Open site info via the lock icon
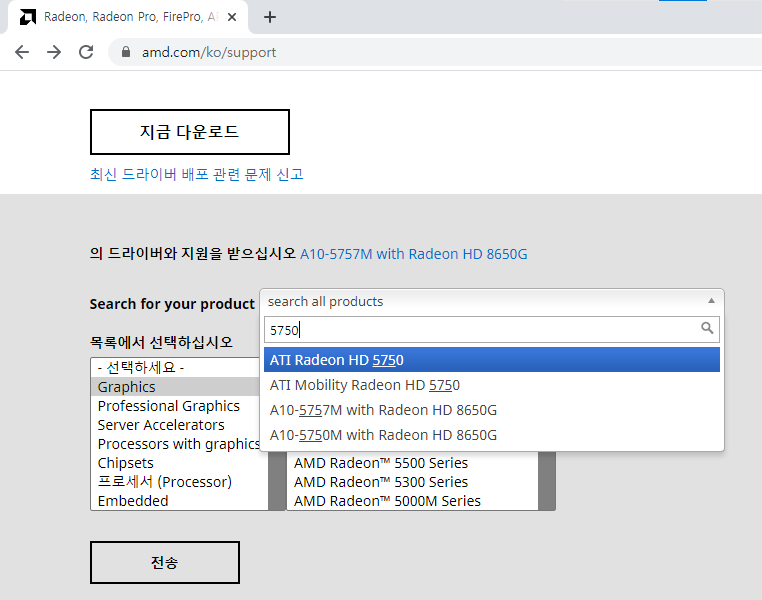The image size is (762, 600). [x=126, y=52]
